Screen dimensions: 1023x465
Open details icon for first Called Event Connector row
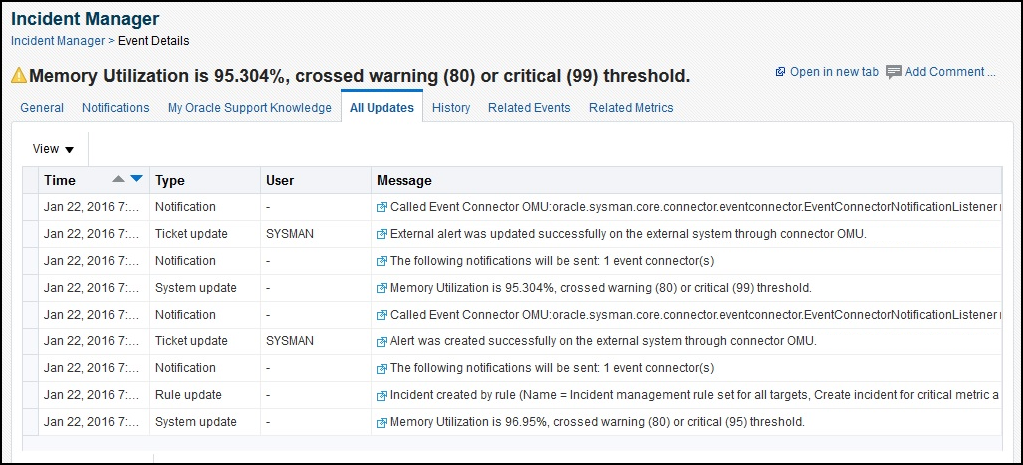[382, 207]
